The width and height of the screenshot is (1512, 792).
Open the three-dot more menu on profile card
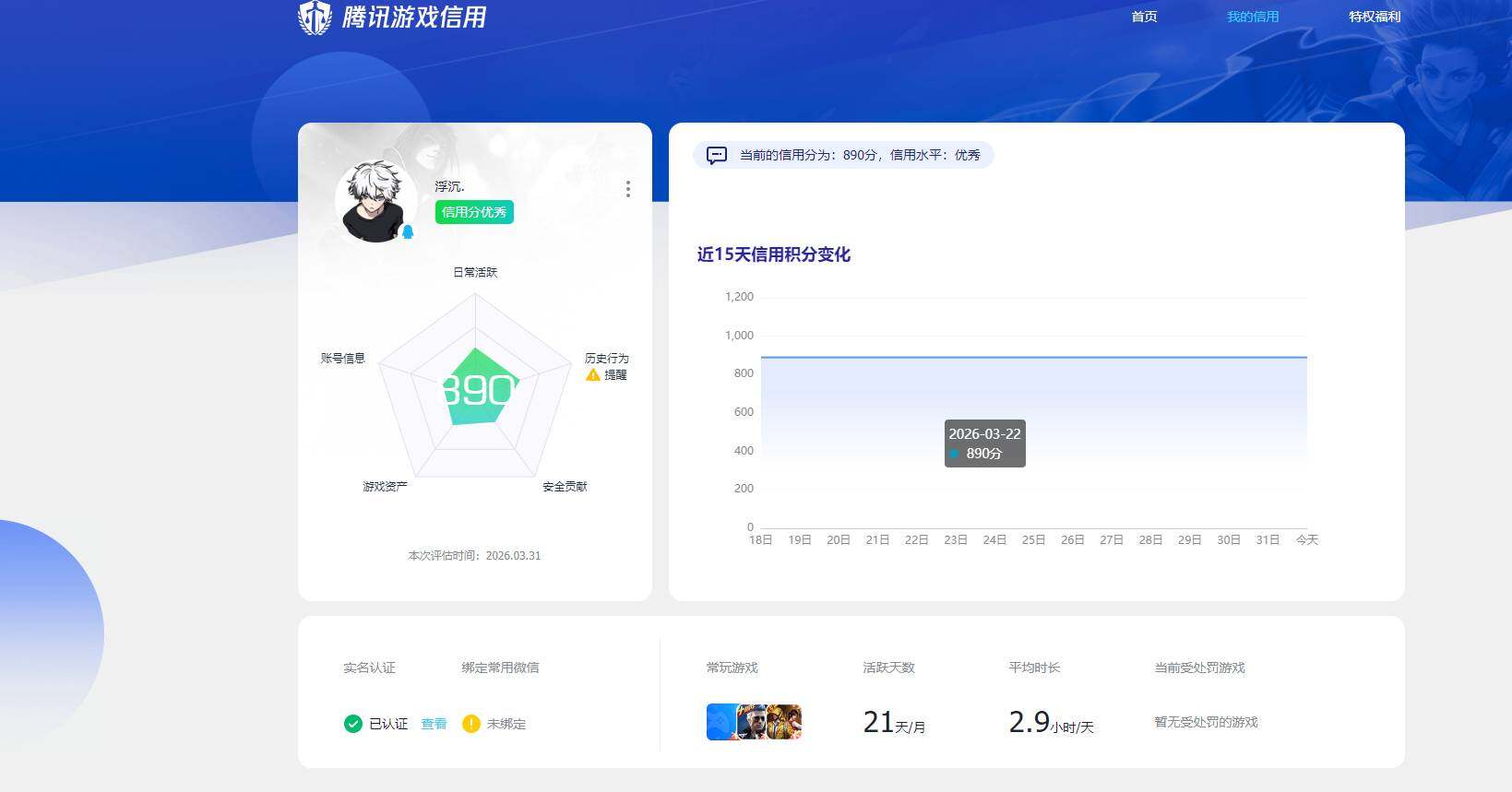(x=628, y=189)
